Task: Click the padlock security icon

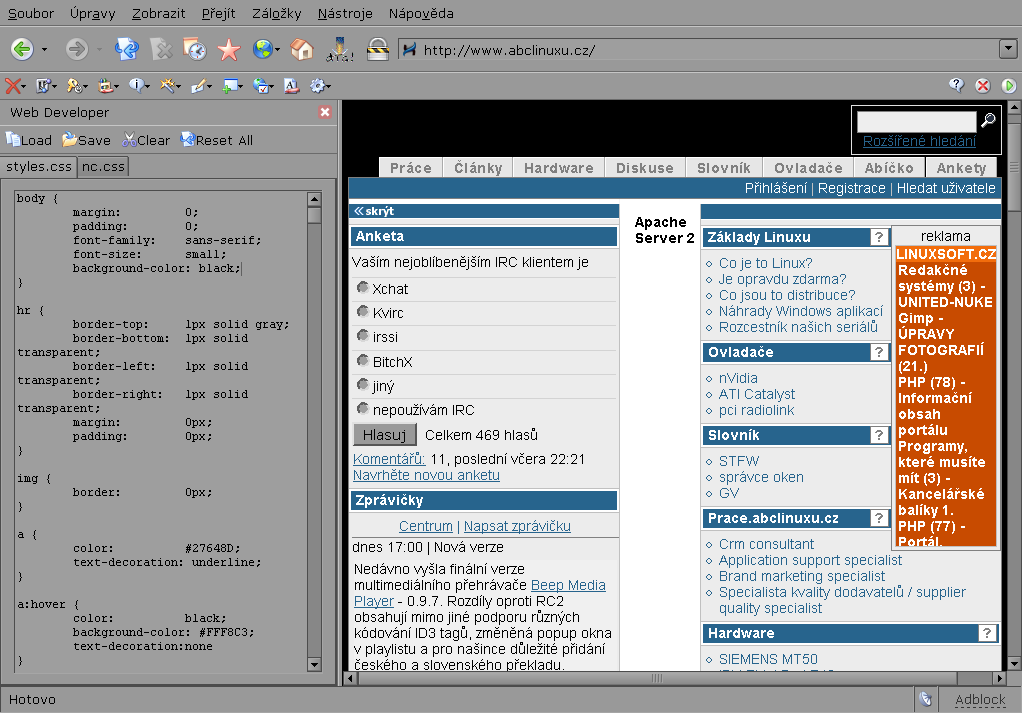Action: [377, 49]
